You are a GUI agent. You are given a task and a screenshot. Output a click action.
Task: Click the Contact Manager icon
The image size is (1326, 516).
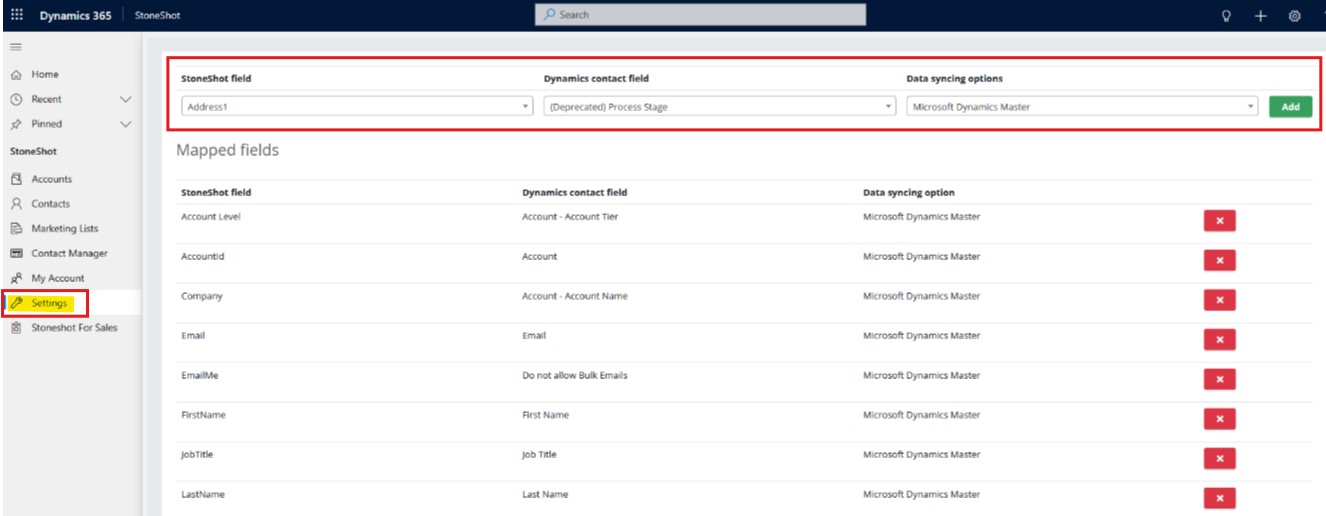pos(16,253)
